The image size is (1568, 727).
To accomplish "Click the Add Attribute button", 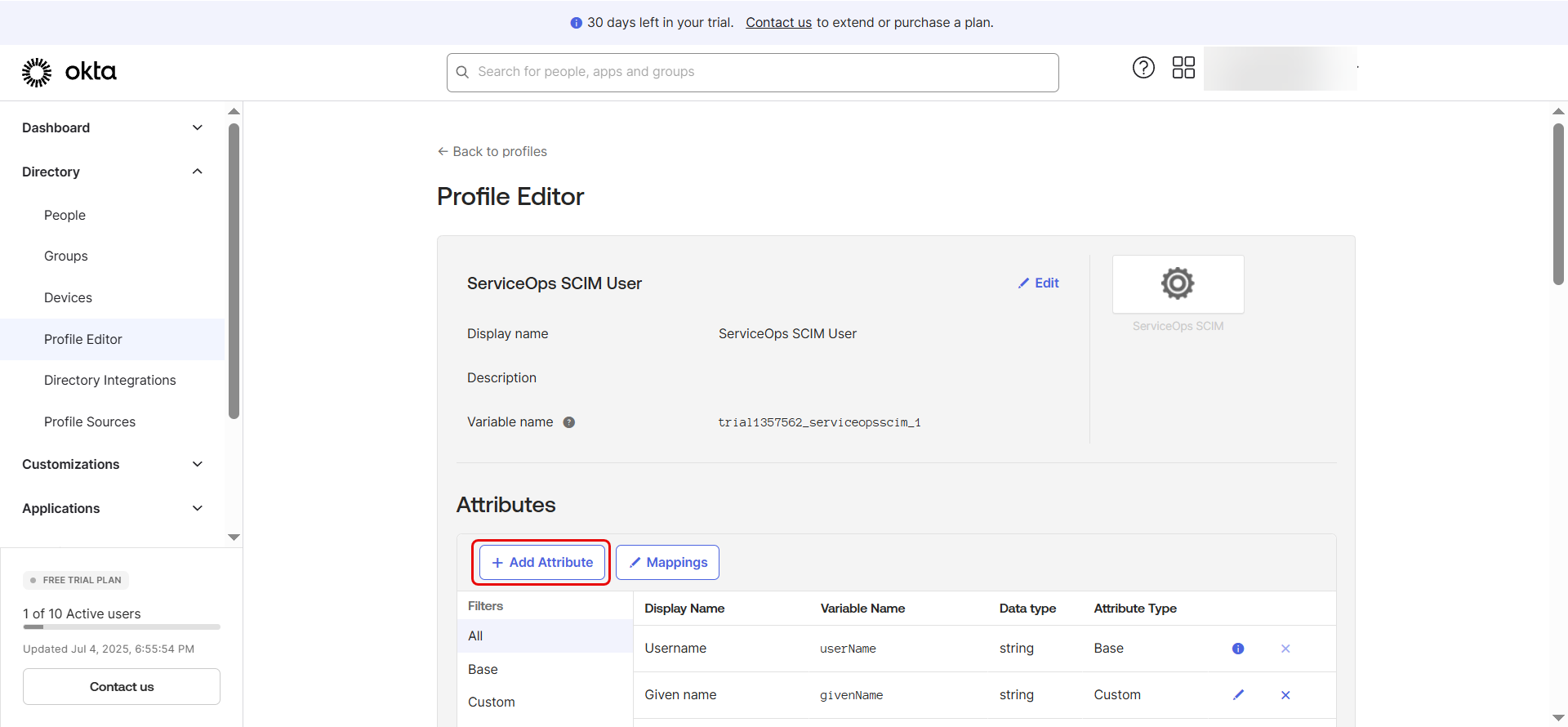I will click(542, 563).
